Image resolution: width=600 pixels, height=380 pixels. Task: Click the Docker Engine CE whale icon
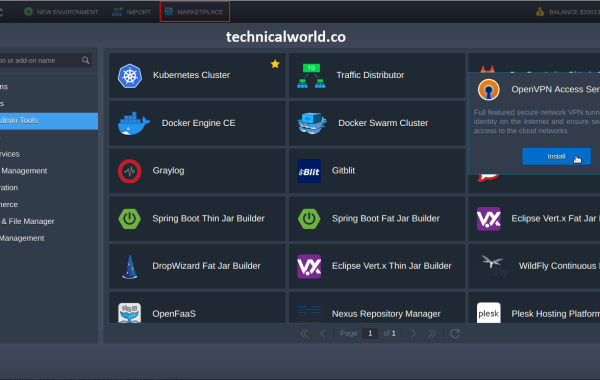(x=134, y=123)
